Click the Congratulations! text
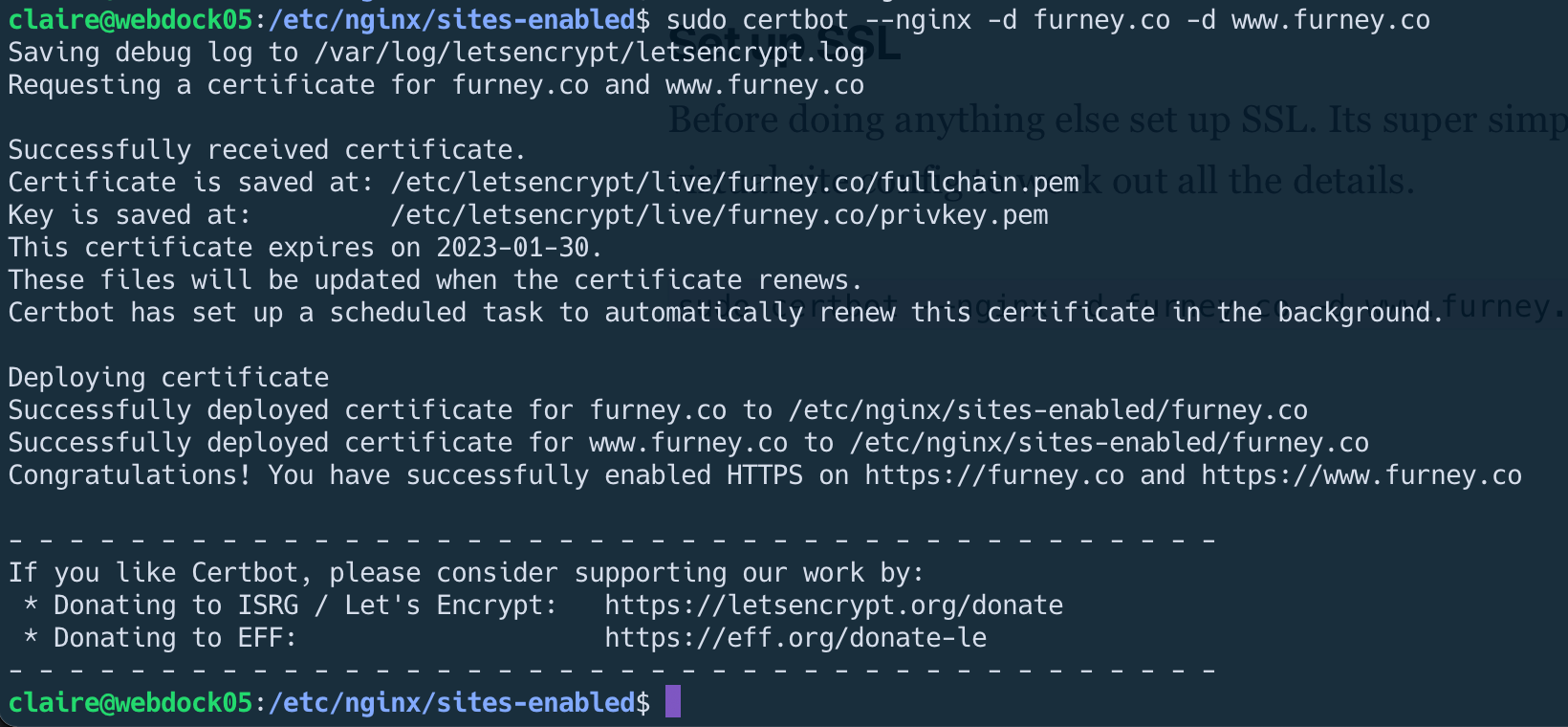Screen dimensions: 1568x727 (130, 475)
